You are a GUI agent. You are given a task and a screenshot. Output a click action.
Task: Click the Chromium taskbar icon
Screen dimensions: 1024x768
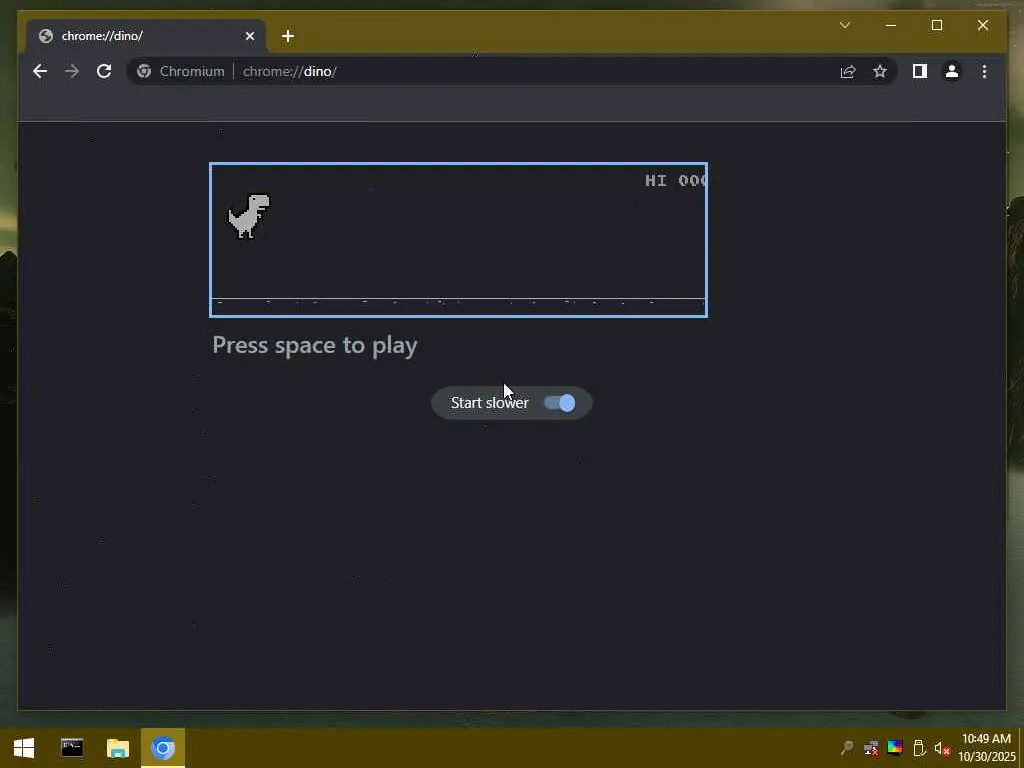pos(163,748)
